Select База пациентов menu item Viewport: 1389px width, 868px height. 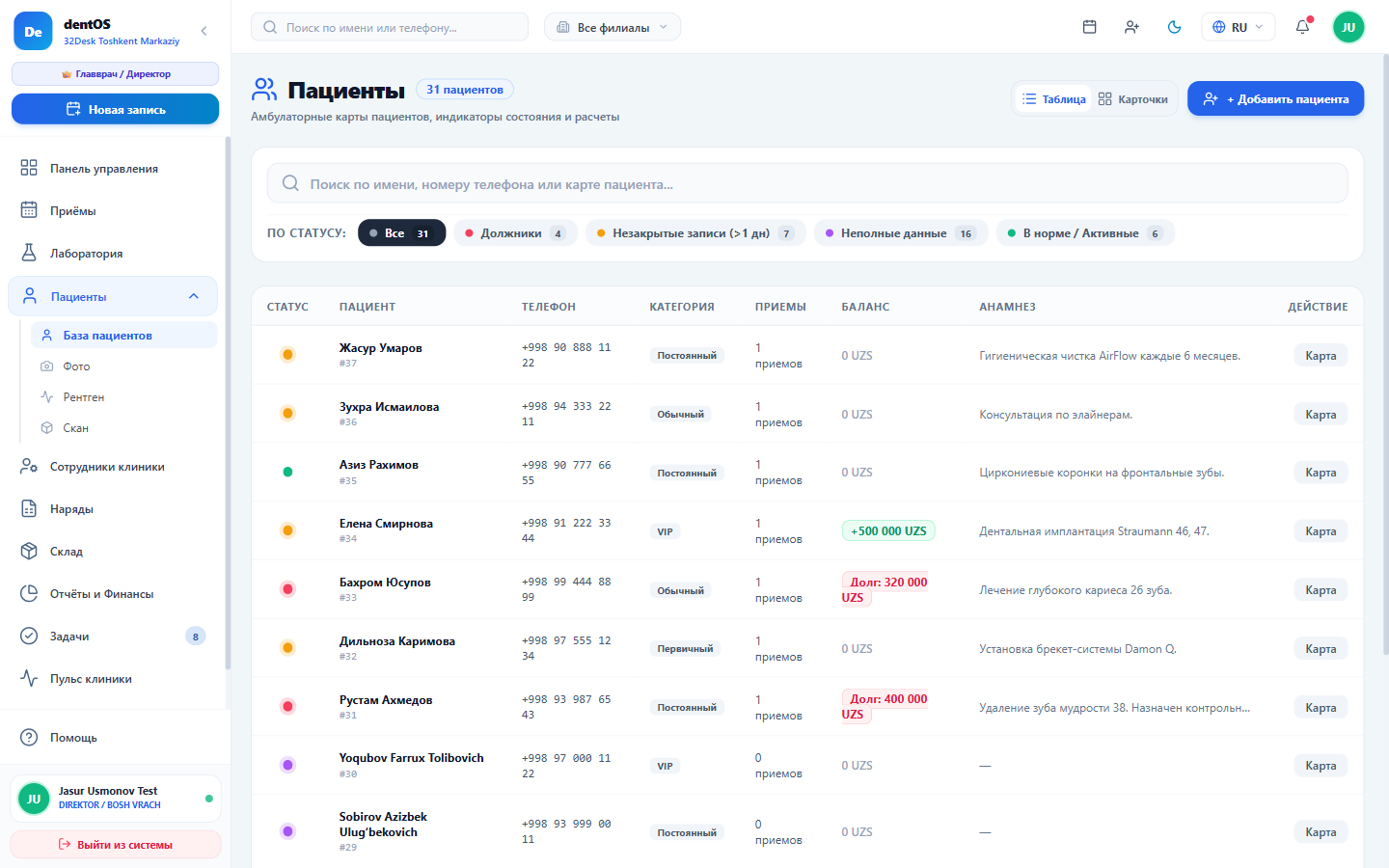pos(124,336)
